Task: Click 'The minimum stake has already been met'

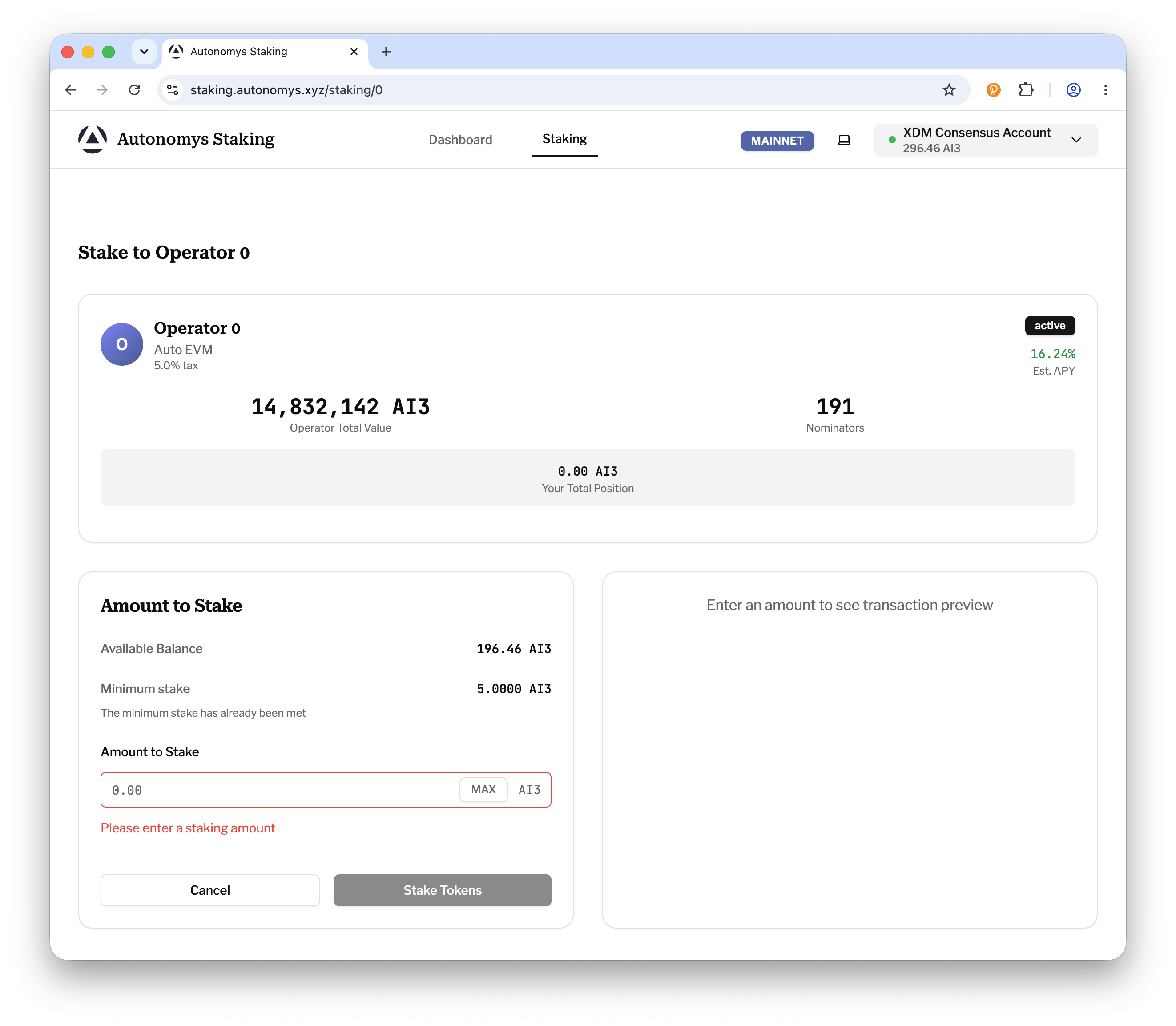Action: [x=203, y=713]
